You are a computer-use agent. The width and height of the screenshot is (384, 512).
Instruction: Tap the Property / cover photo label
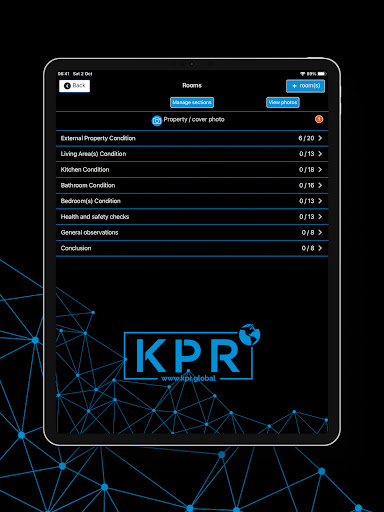tap(194, 119)
